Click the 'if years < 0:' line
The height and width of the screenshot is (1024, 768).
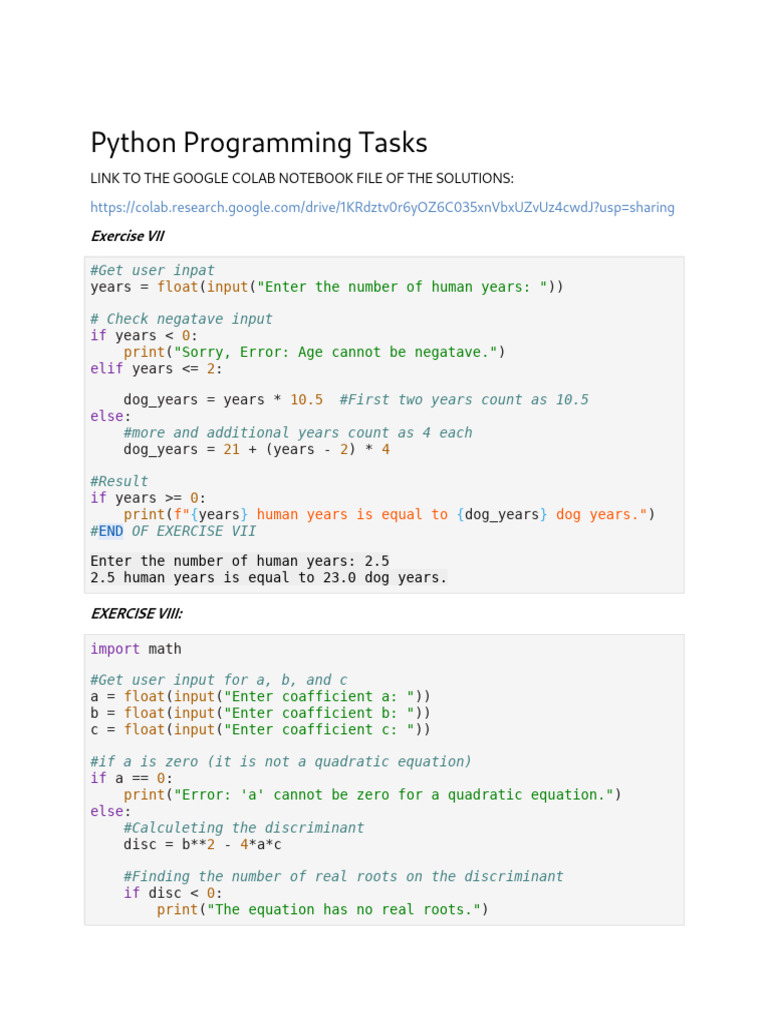[x=144, y=336]
